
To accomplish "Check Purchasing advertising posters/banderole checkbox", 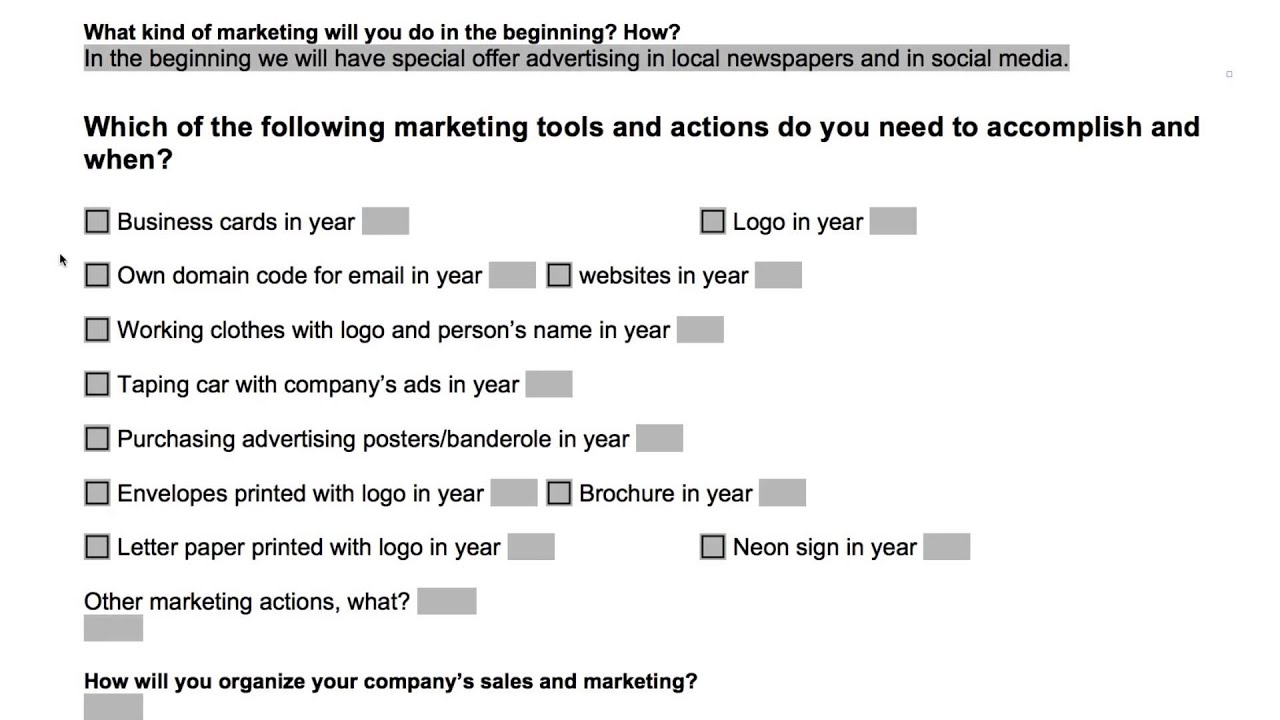I will pyautogui.click(x=97, y=438).
